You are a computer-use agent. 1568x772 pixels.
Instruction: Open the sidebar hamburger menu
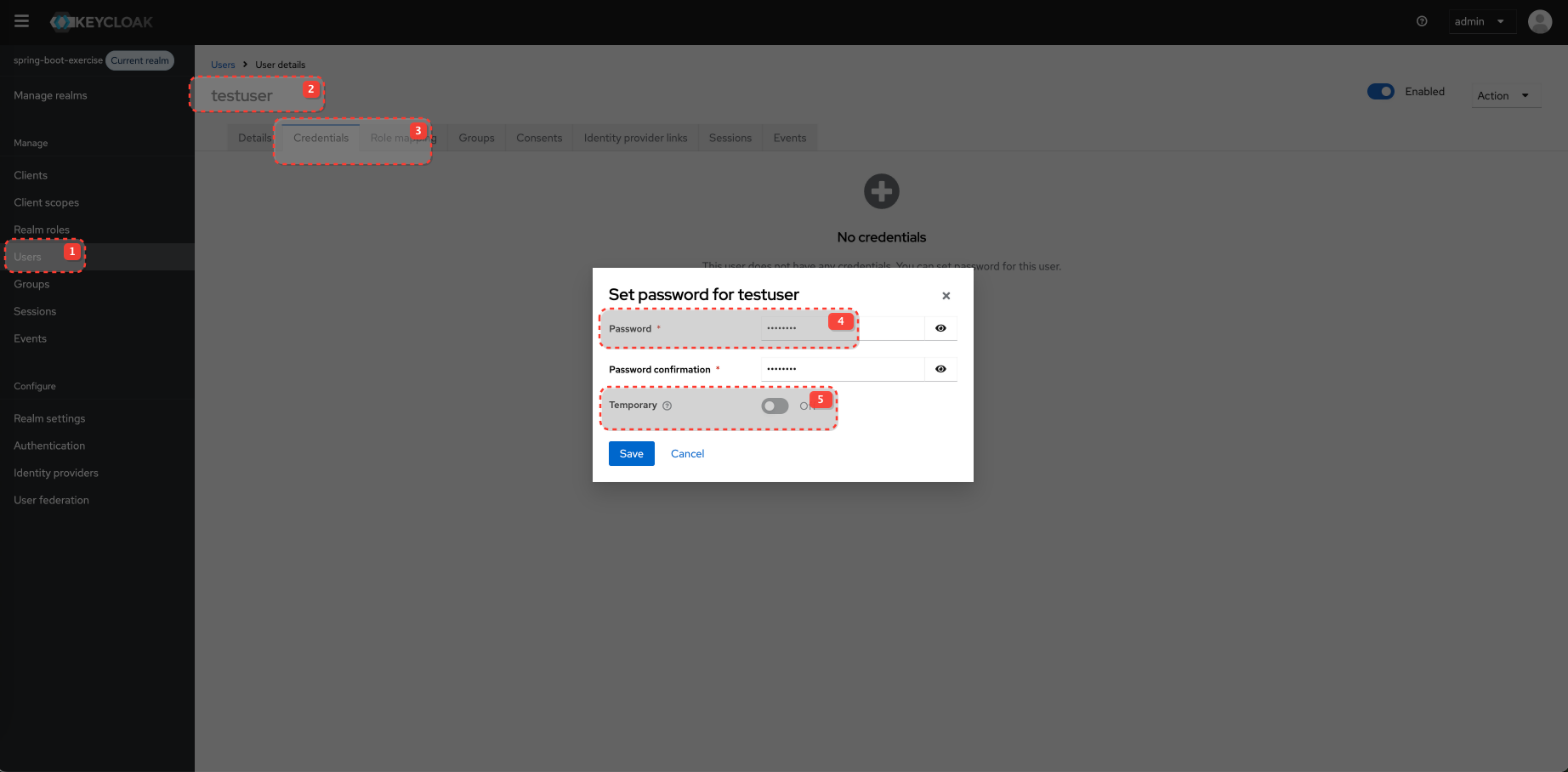[x=21, y=21]
